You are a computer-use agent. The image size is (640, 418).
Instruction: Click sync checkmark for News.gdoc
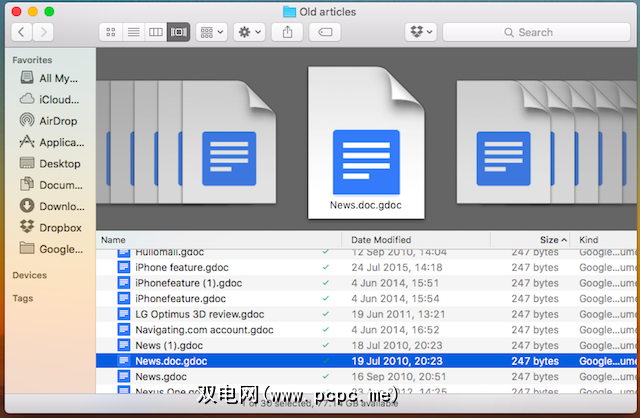tap(325, 376)
